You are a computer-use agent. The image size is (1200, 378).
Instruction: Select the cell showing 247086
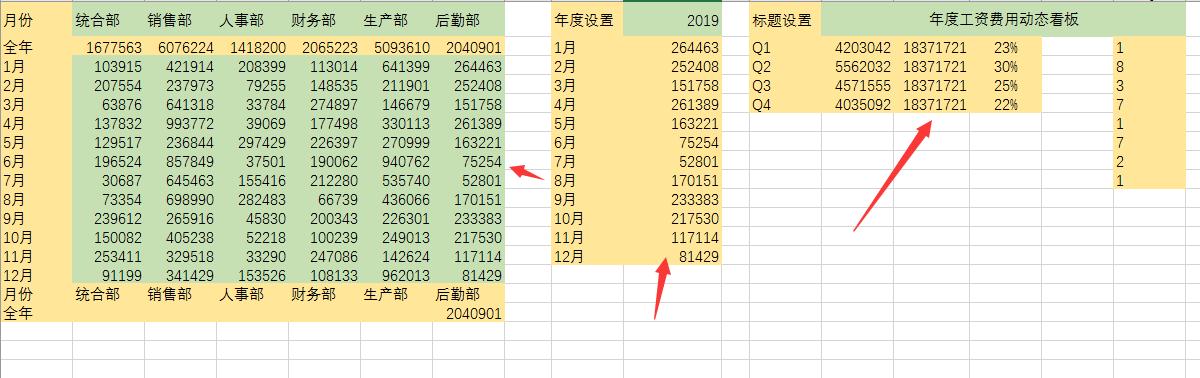pos(325,256)
